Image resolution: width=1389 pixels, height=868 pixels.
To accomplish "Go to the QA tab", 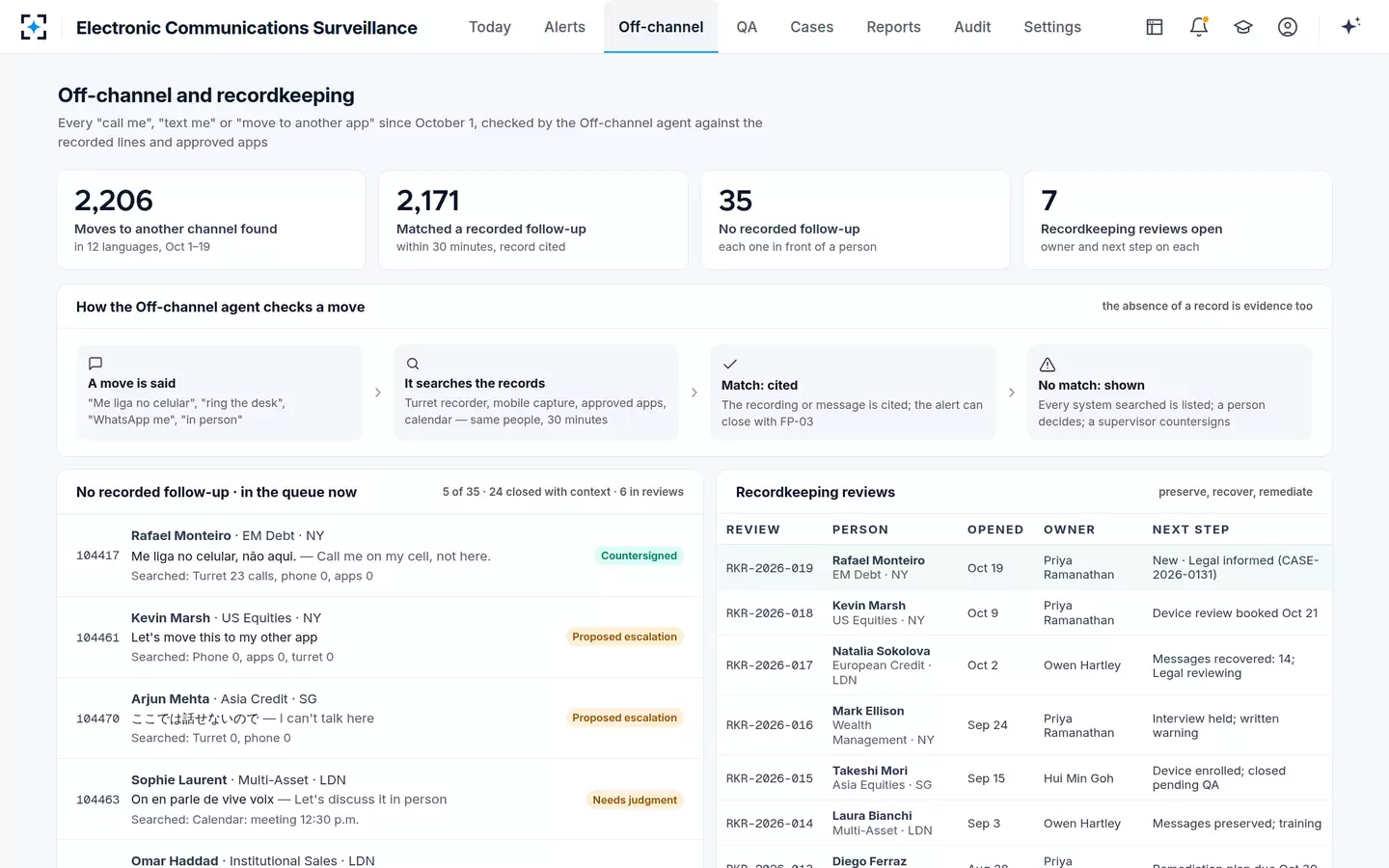I will 747,27.
